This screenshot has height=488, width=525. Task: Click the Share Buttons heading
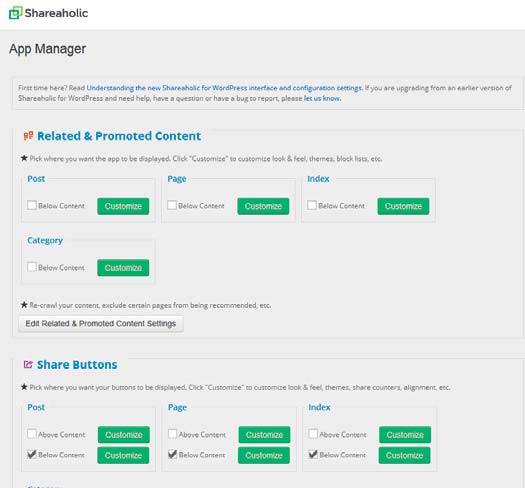pyautogui.click(x=77, y=364)
